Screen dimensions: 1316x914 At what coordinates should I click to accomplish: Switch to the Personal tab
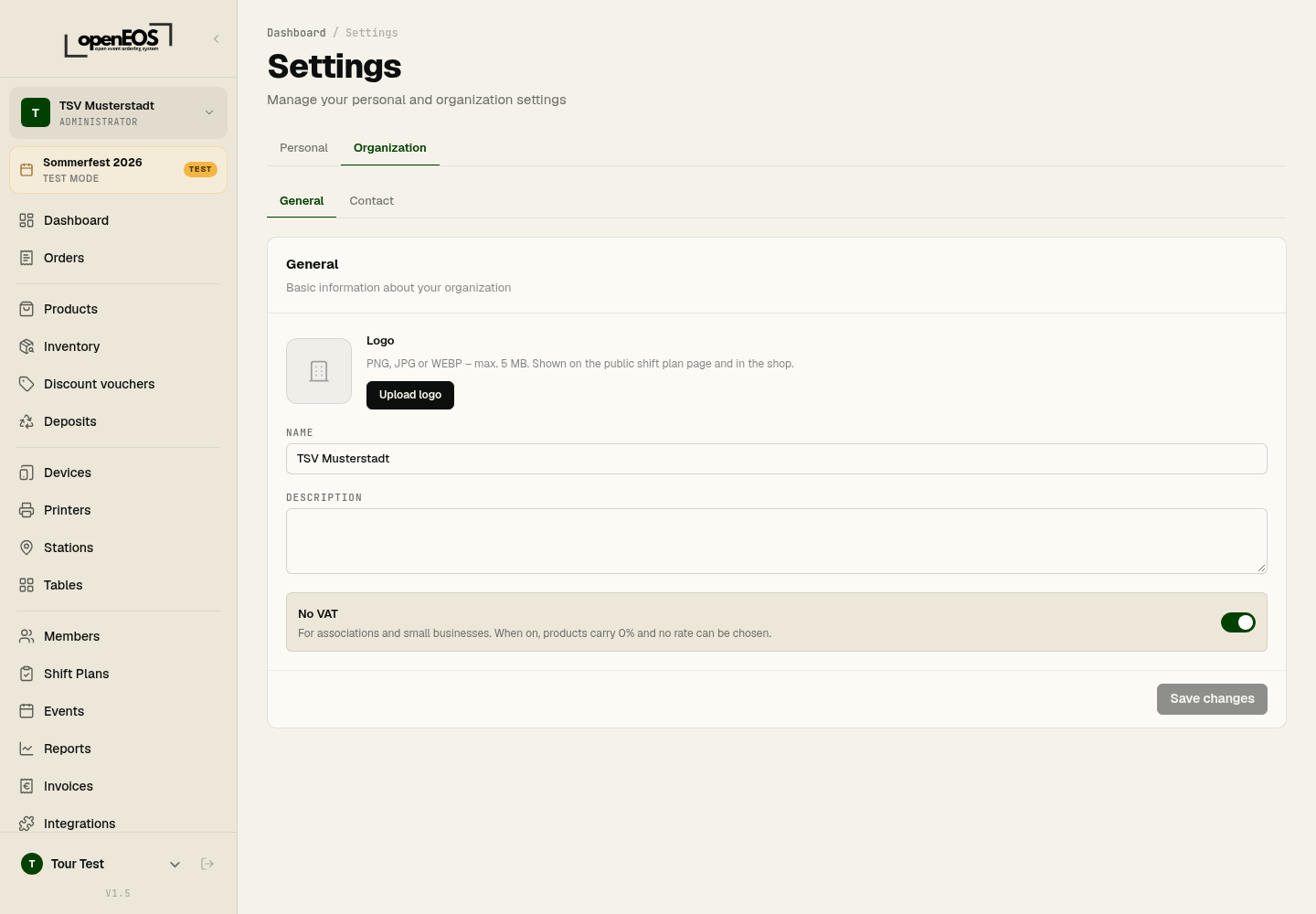coord(303,148)
